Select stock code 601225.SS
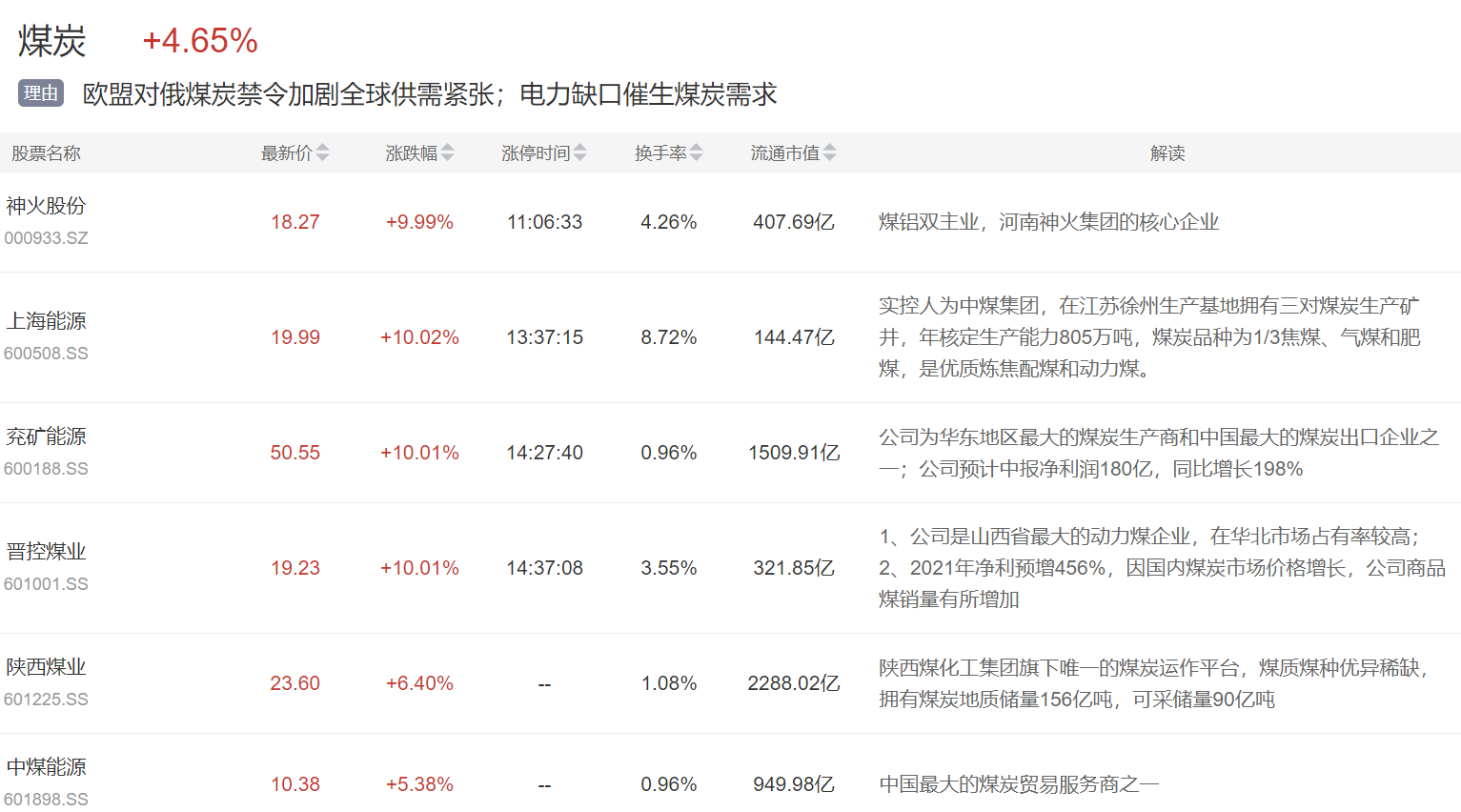The width and height of the screenshot is (1461, 812). pyautogui.click(x=46, y=700)
